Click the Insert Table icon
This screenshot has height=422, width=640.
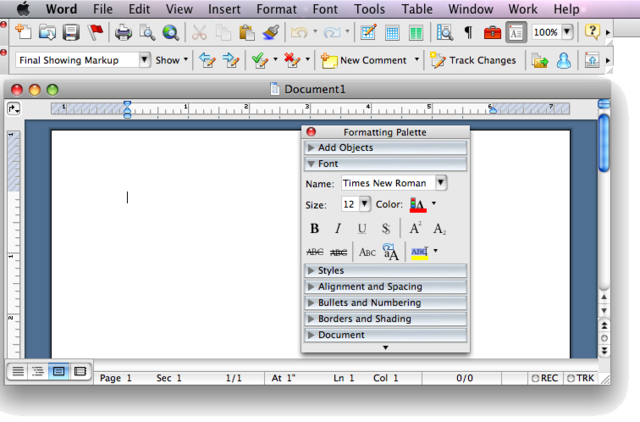pyautogui.click(x=392, y=33)
